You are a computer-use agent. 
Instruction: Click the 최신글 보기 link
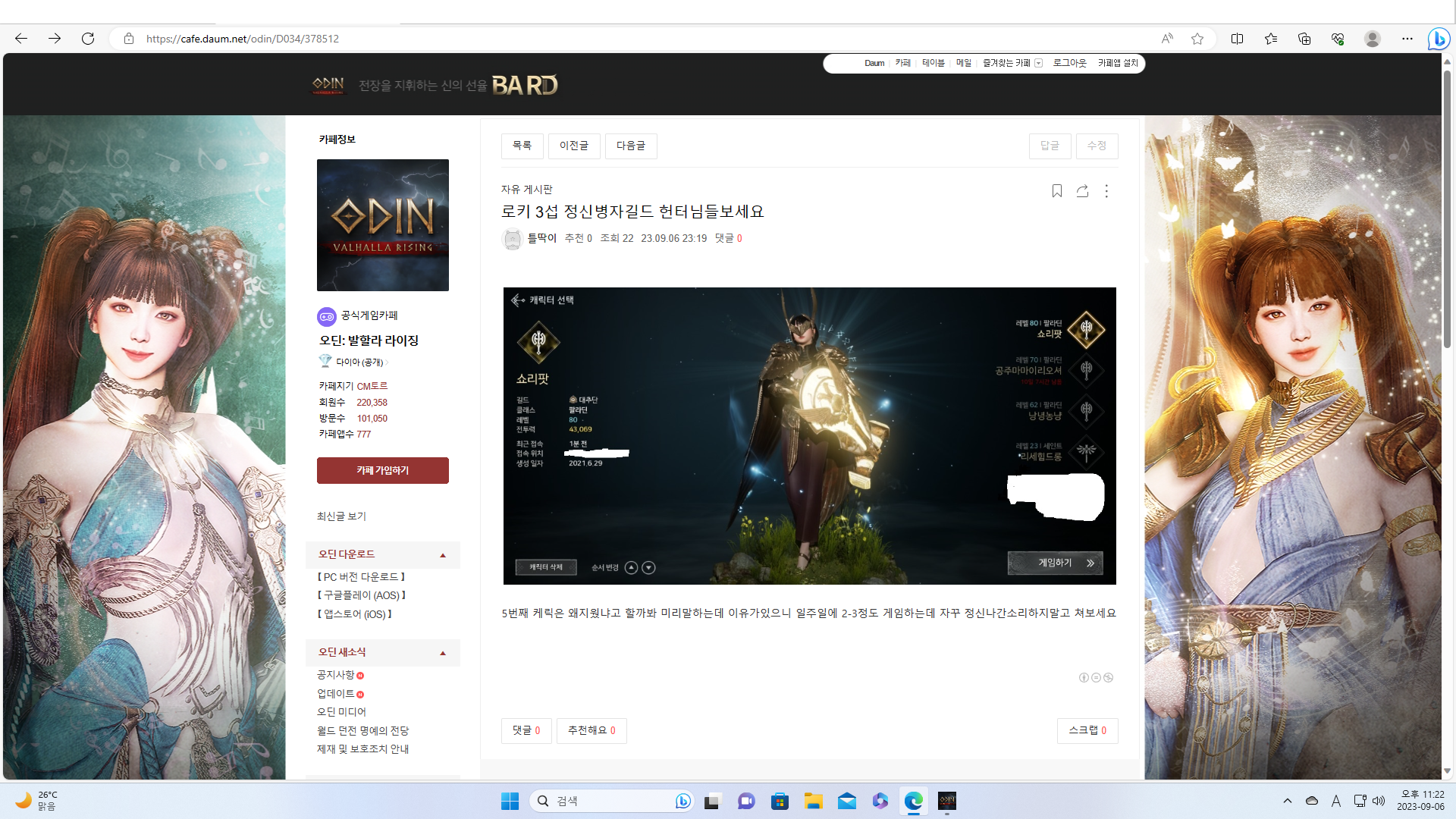(341, 516)
